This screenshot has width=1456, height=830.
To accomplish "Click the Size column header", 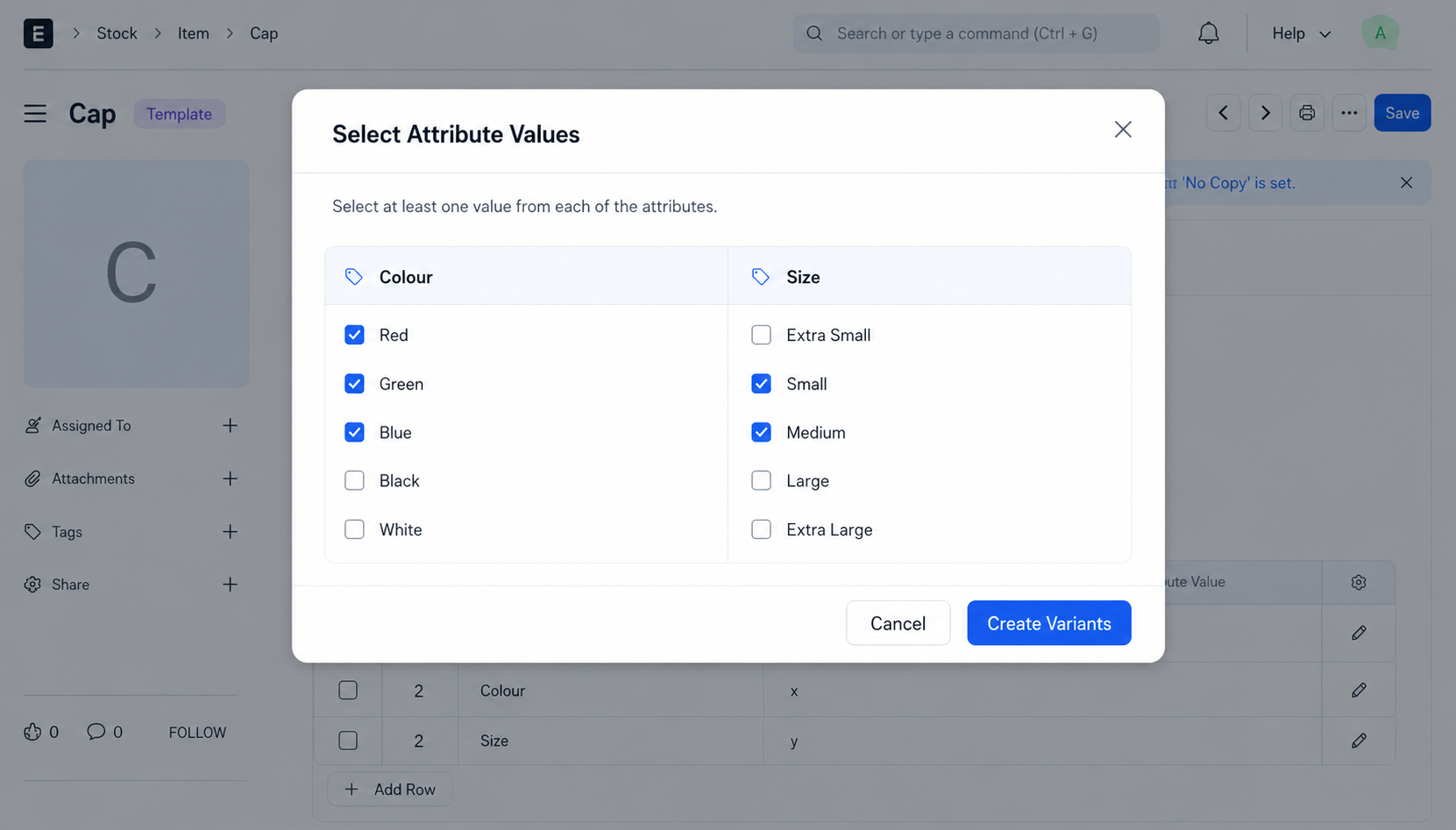I will (929, 277).
